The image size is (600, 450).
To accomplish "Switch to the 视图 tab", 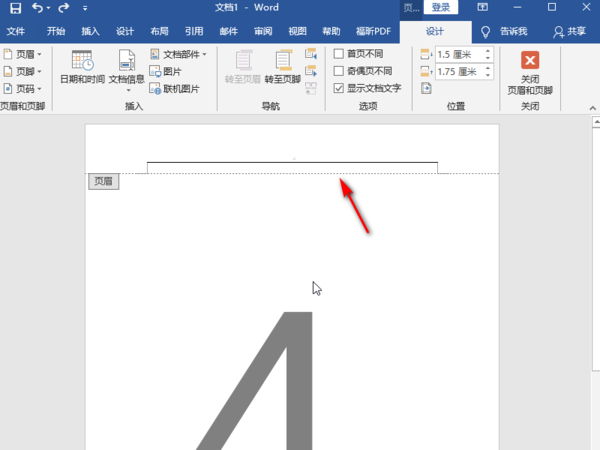I will point(297,31).
